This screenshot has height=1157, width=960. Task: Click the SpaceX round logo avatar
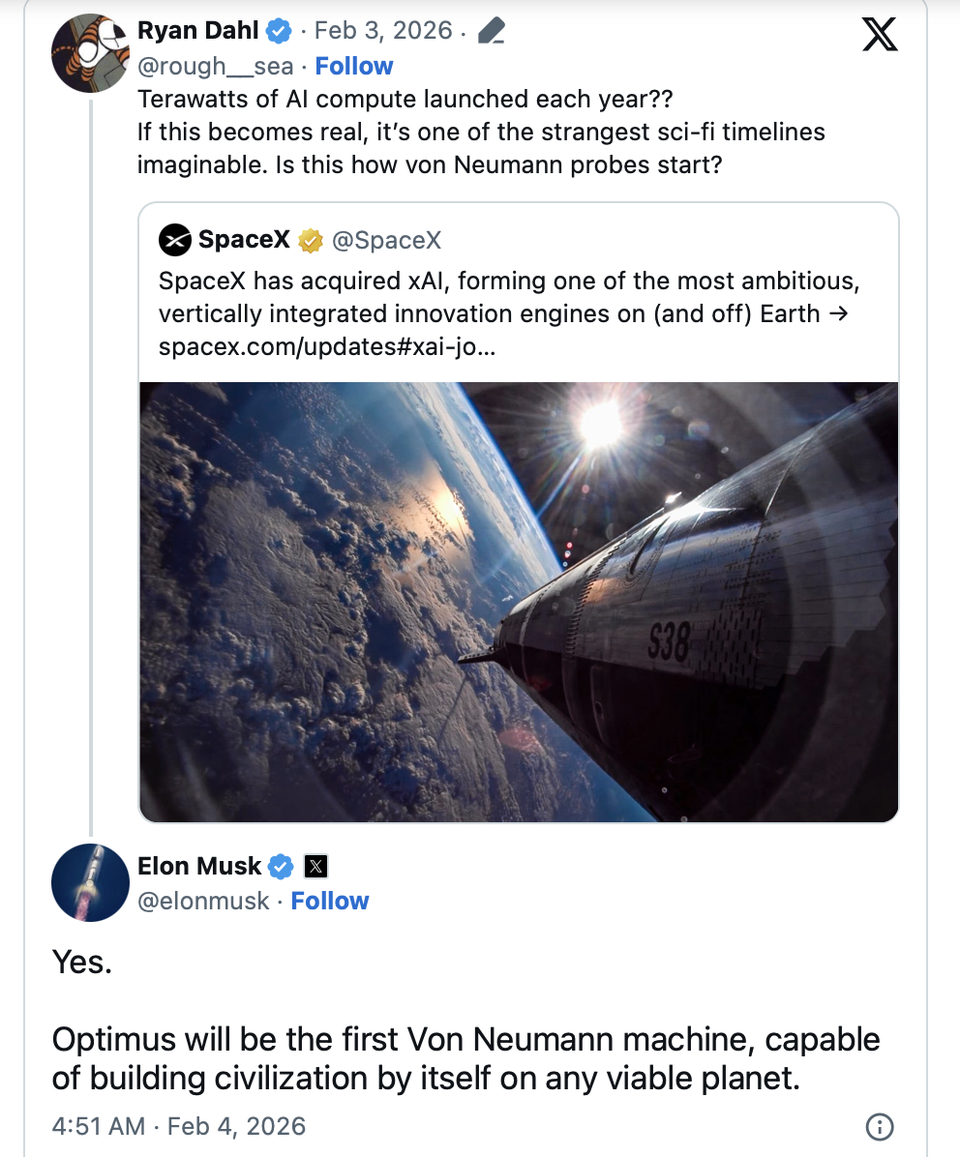(x=175, y=241)
